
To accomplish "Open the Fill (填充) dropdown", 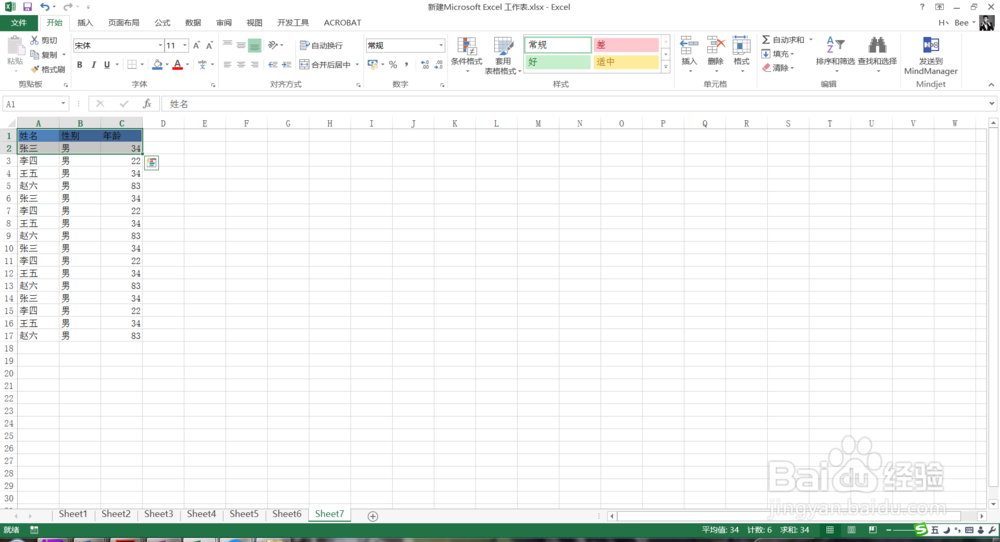I will (777, 54).
